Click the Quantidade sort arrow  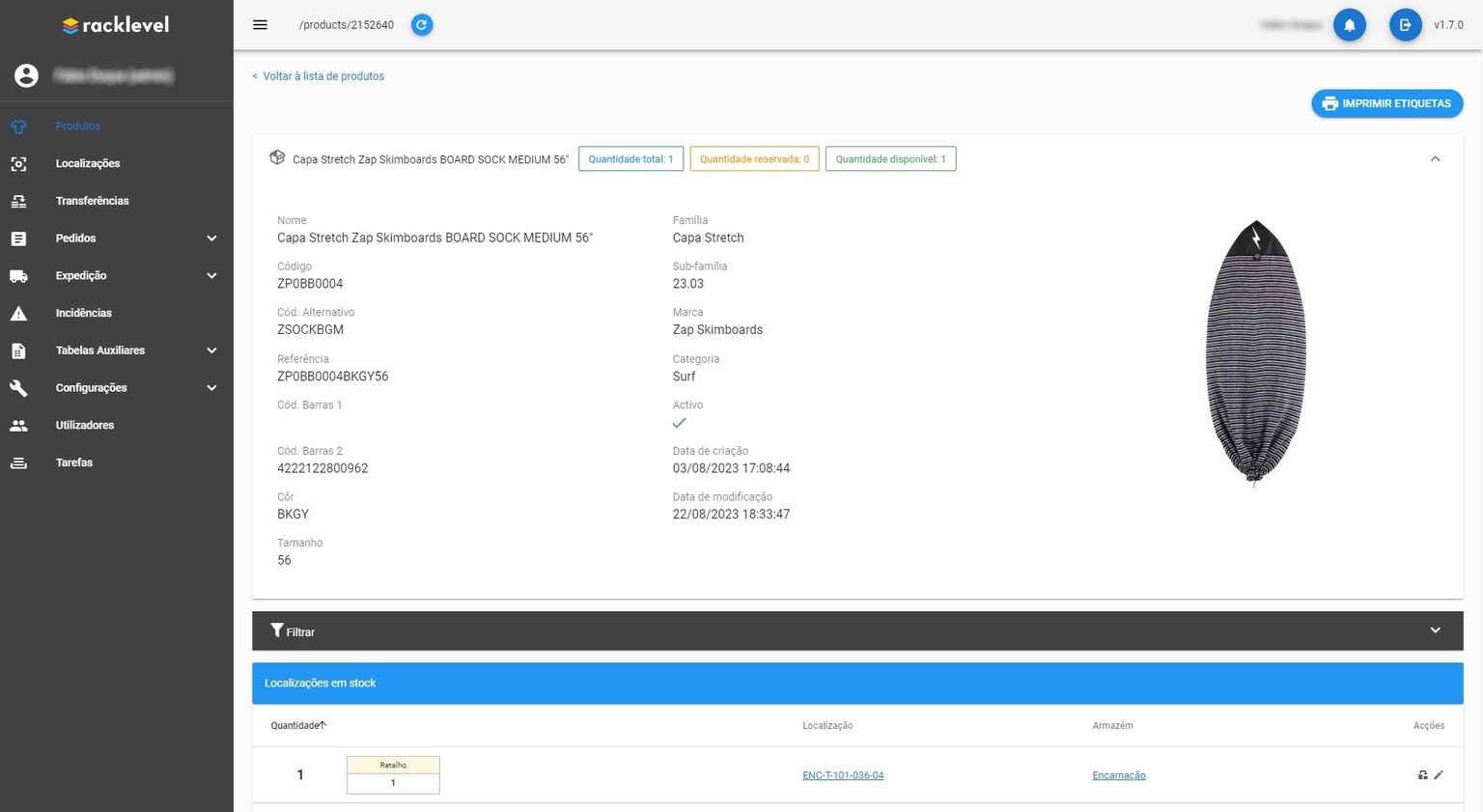pyautogui.click(x=323, y=725)
